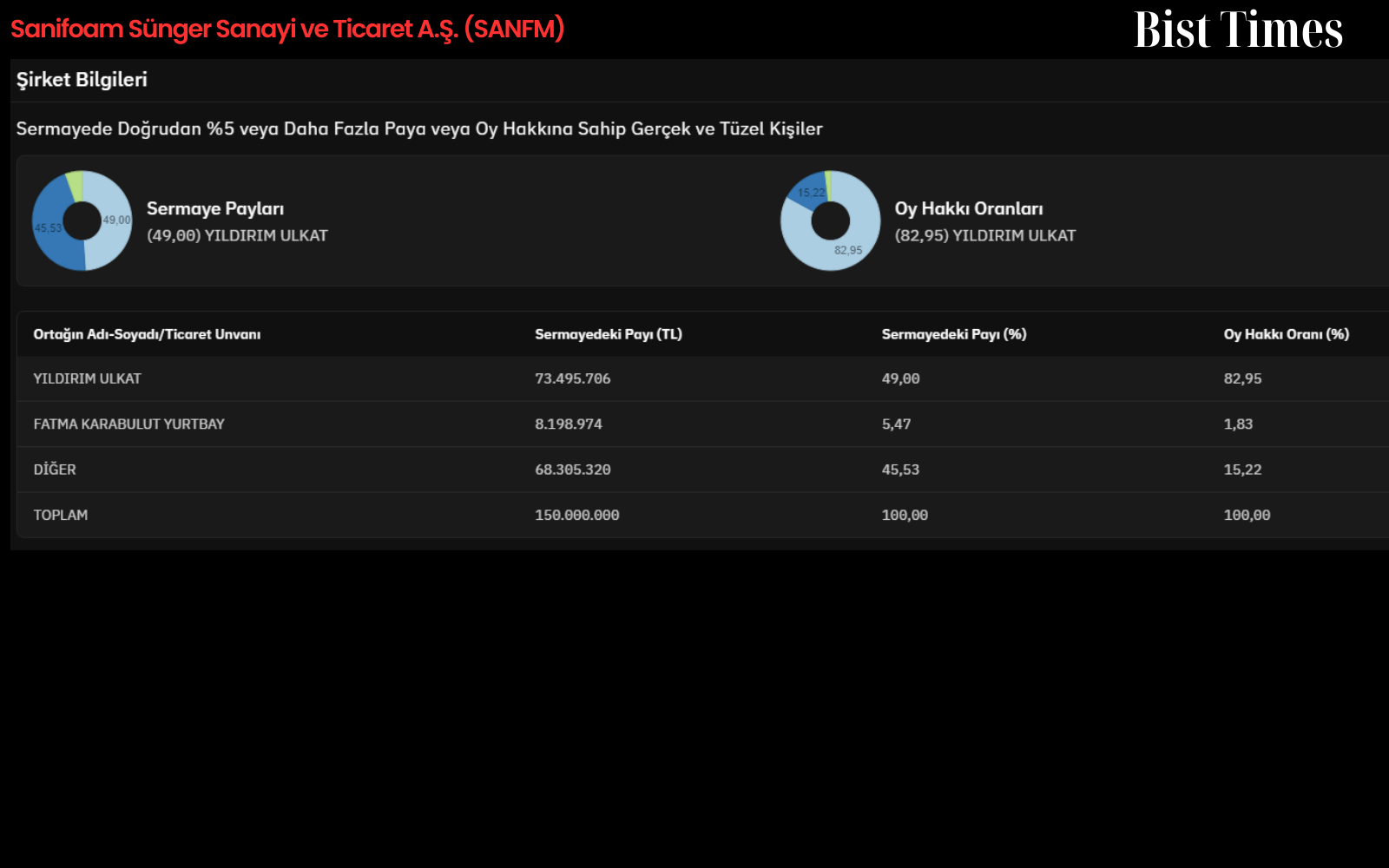Click the Sermaye Payları donut chart

(82, 220)
